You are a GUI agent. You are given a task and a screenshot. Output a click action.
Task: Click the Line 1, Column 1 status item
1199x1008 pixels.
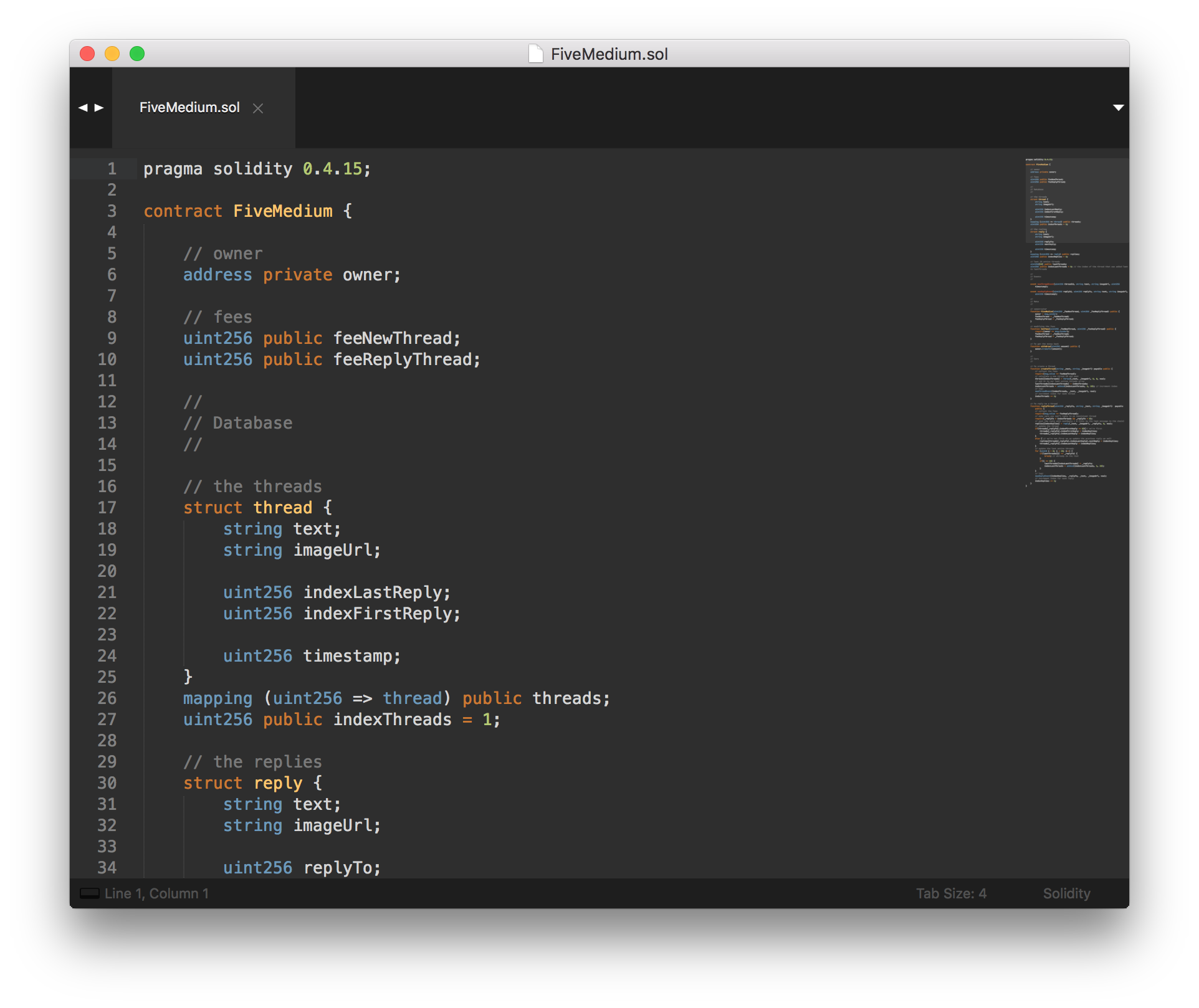click(x=156, y=893)
